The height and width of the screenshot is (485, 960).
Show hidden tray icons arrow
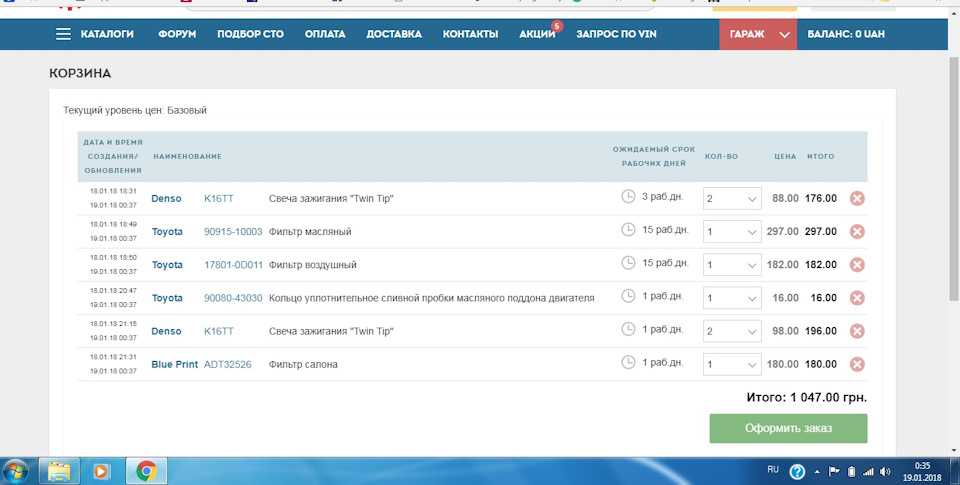817,472
